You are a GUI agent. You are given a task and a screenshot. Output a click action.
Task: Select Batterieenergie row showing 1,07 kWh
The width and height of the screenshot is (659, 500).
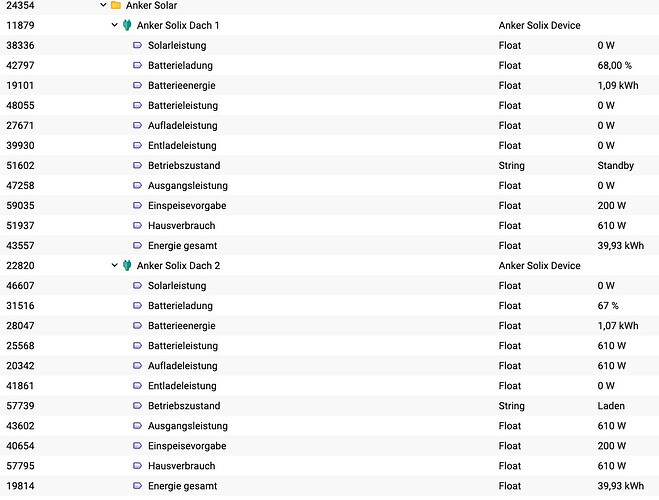pos(330,326)
